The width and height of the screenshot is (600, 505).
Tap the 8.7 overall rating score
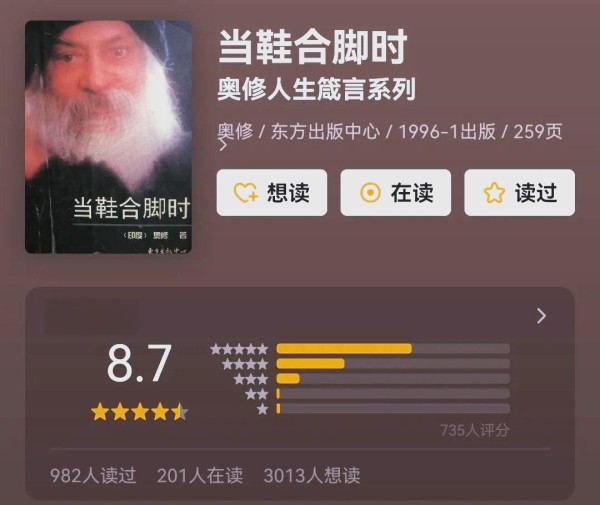tap(139, 363)
